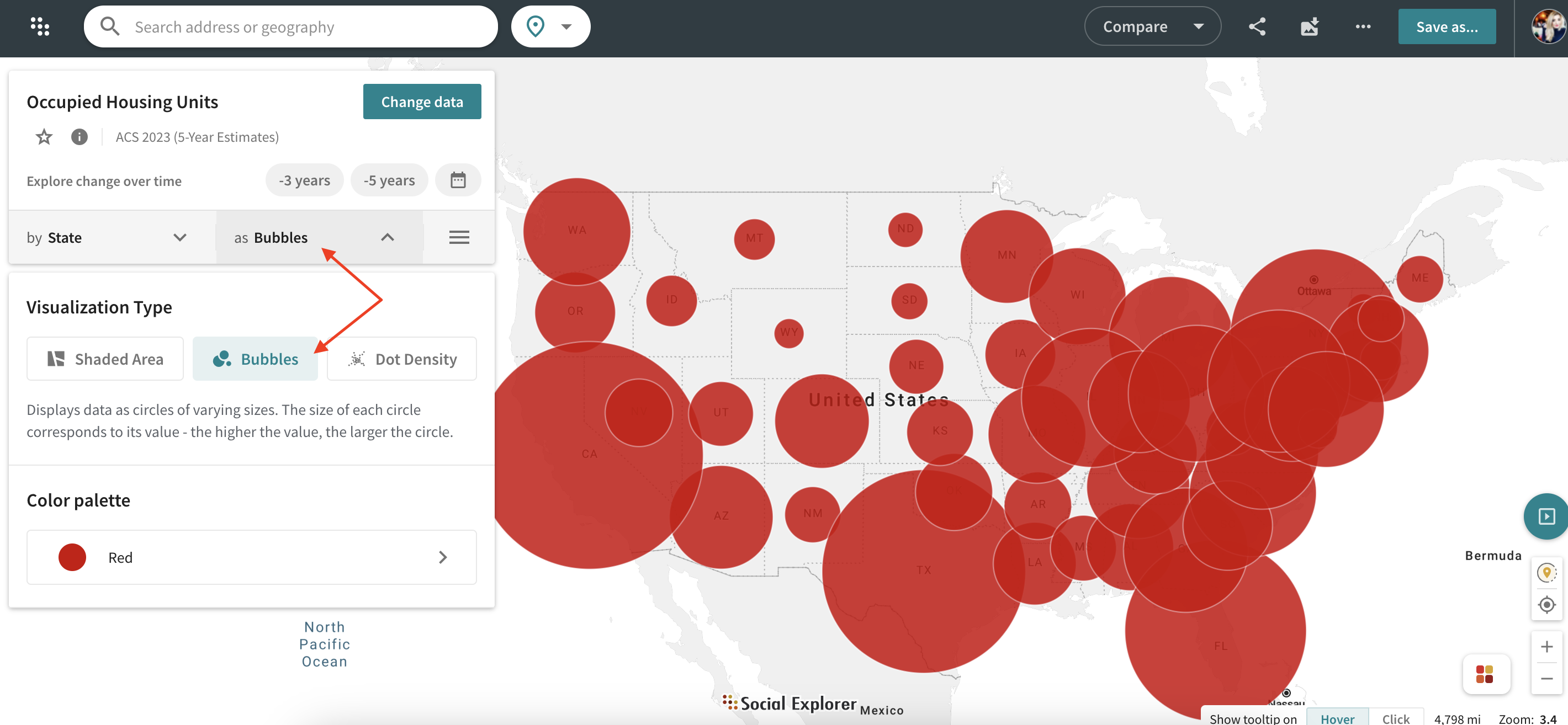Click the Save as... button
The height and width of the screenshot is (725, 1568).
1447,26
